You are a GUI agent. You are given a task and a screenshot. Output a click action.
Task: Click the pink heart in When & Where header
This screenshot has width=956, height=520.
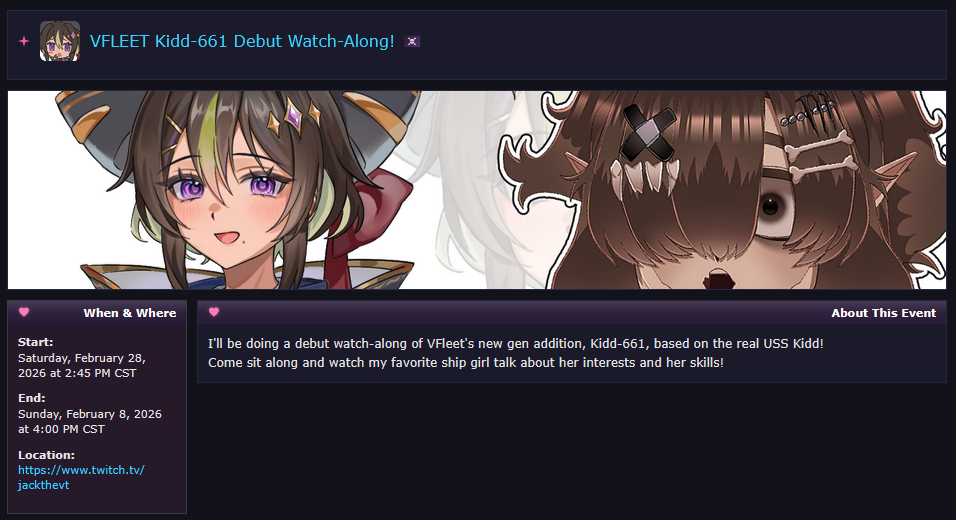[24, 312]
